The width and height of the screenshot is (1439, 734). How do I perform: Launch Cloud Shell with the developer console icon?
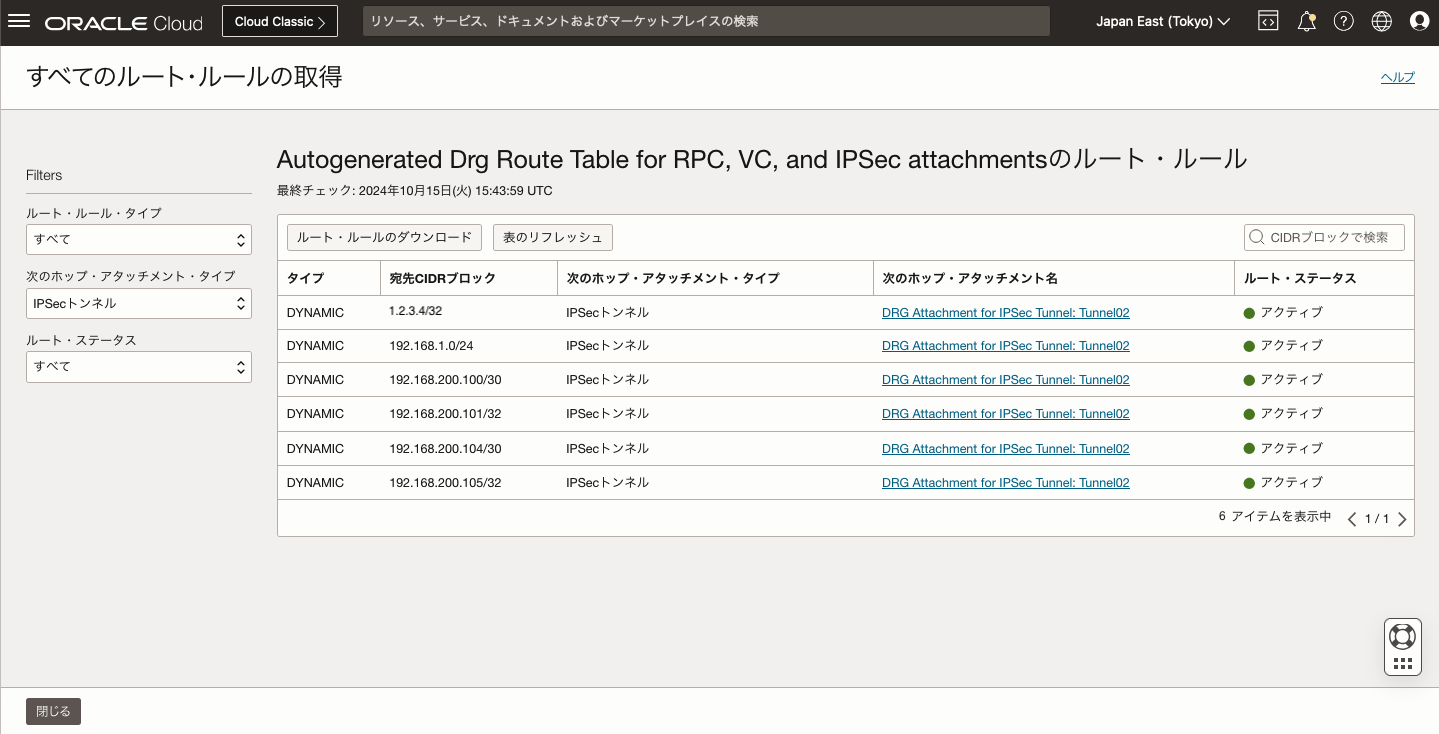pos(1267,21)
